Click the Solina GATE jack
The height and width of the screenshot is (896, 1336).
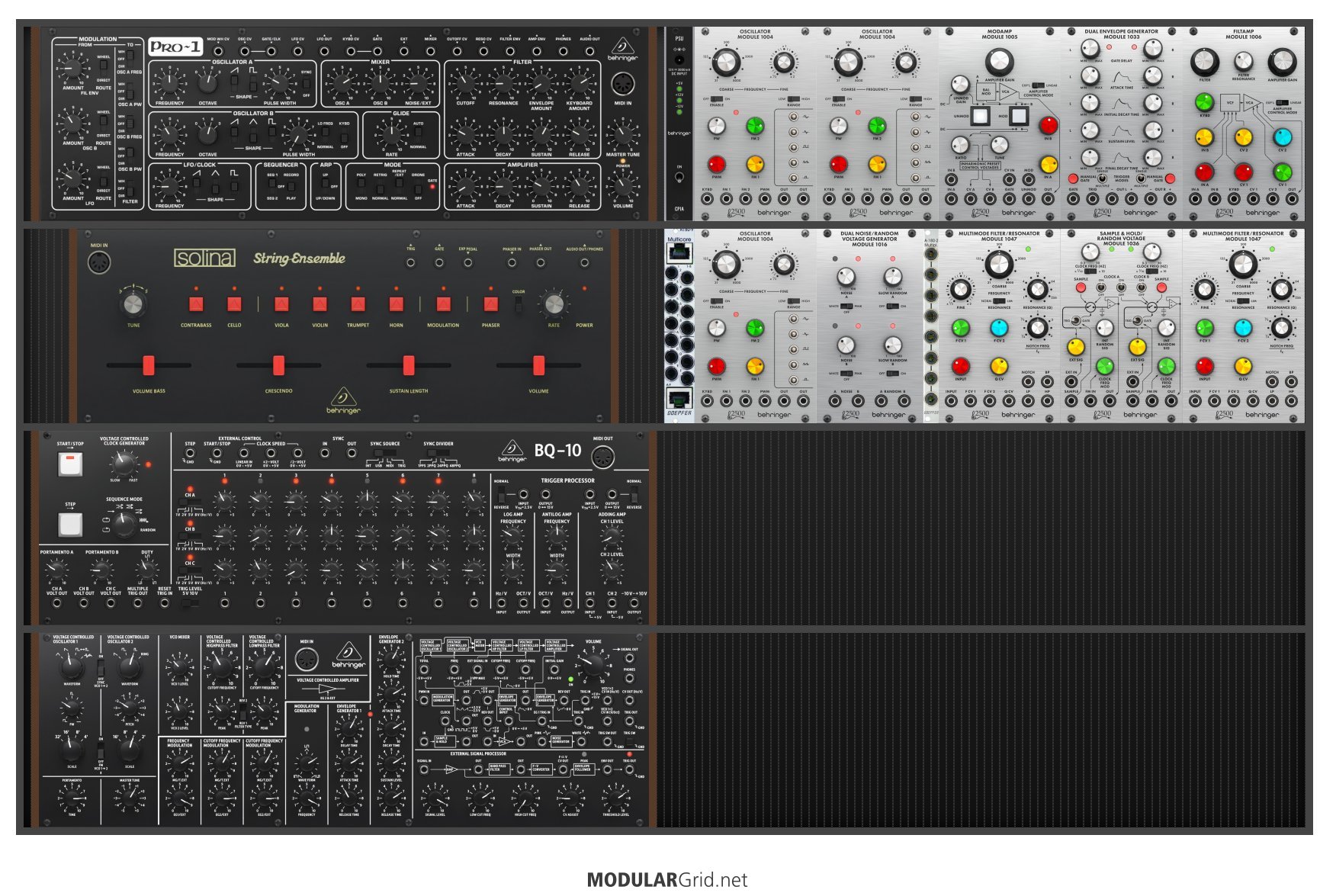pyautogui.click(x=439, y=262)
